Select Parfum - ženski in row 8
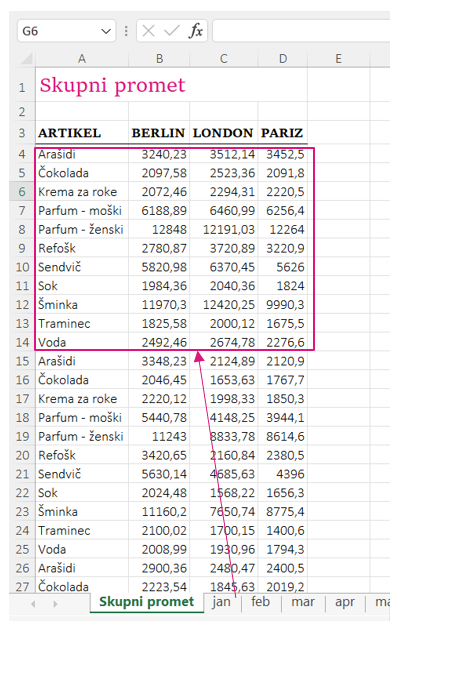Screen dimensions: 453x673 point(82,229)
